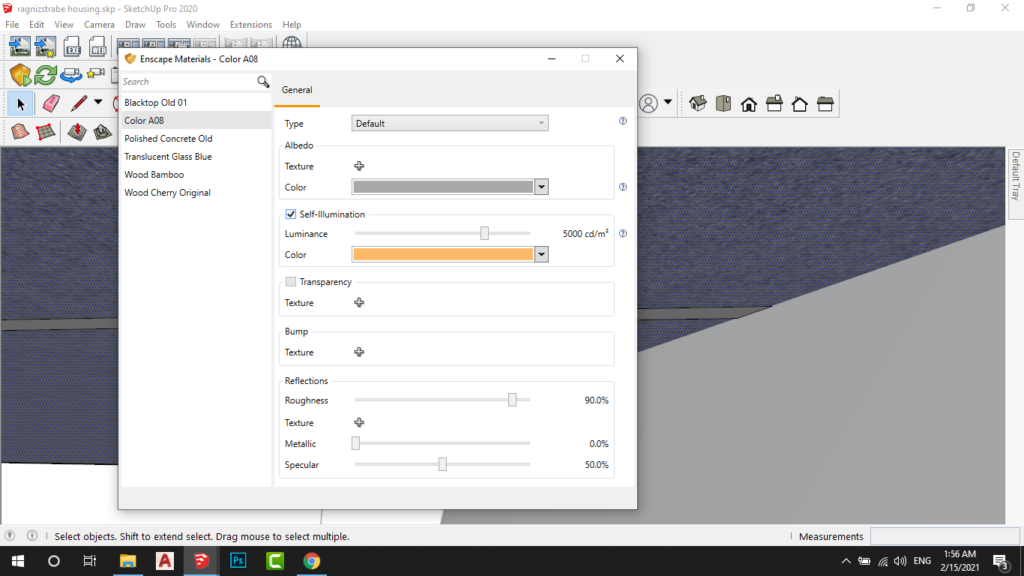Click the orange Self-Illumination color swatch

[x=443, y=255]
